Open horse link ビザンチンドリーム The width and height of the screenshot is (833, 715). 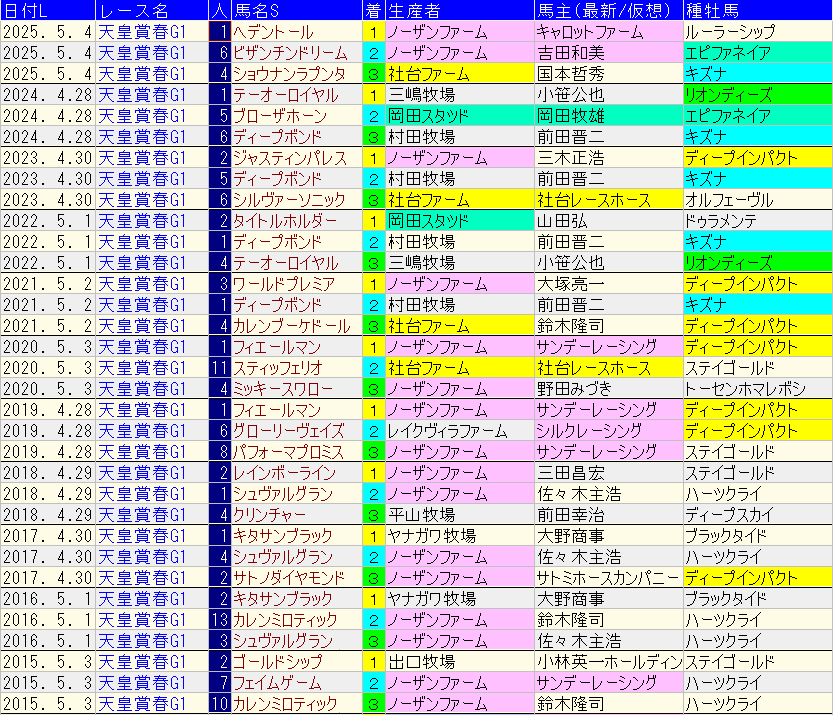(x=289, y=53)
